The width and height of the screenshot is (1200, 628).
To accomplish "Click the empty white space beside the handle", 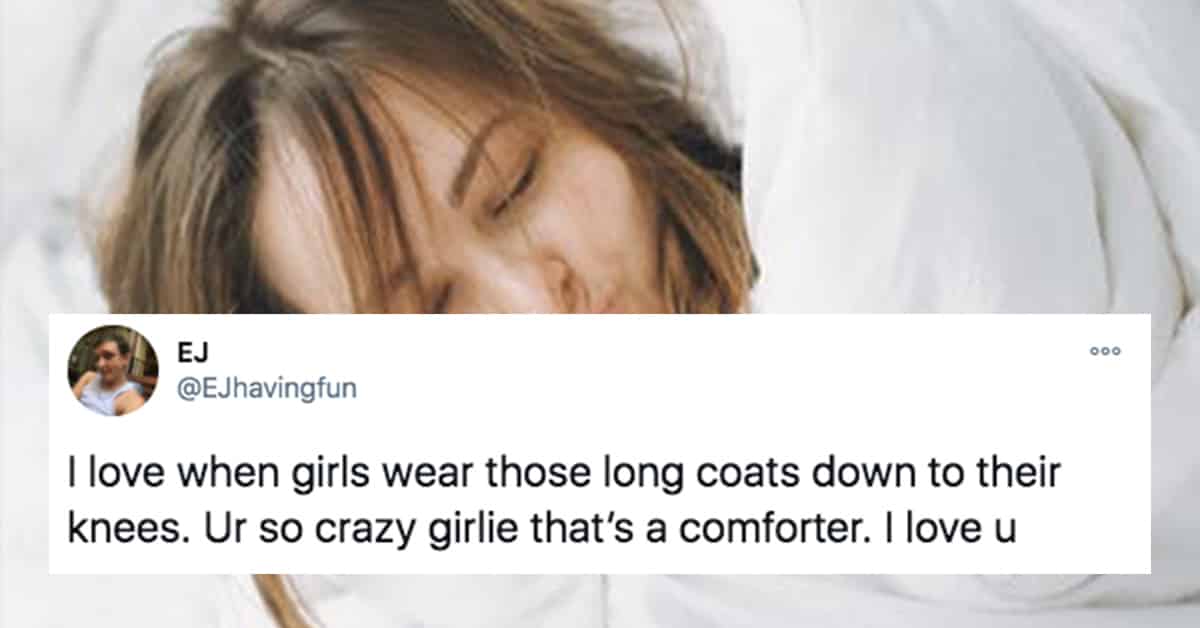I will pyautogui.click(x=720, y=390).
